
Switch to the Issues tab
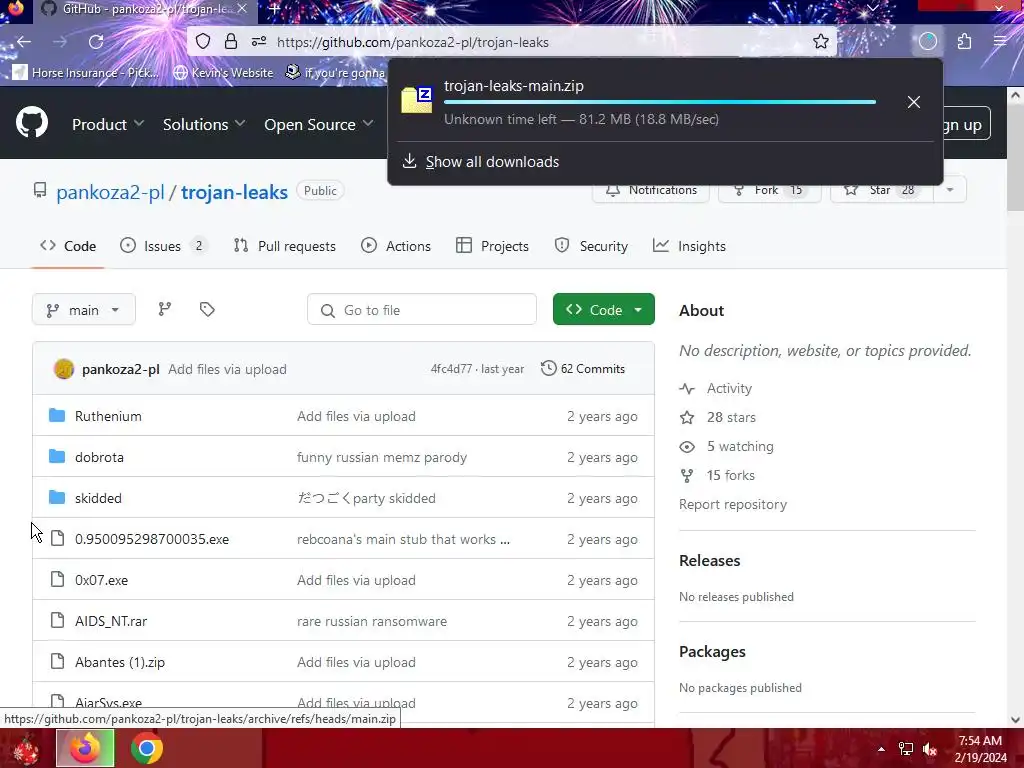pyautogui.click(x=163, y=246)
